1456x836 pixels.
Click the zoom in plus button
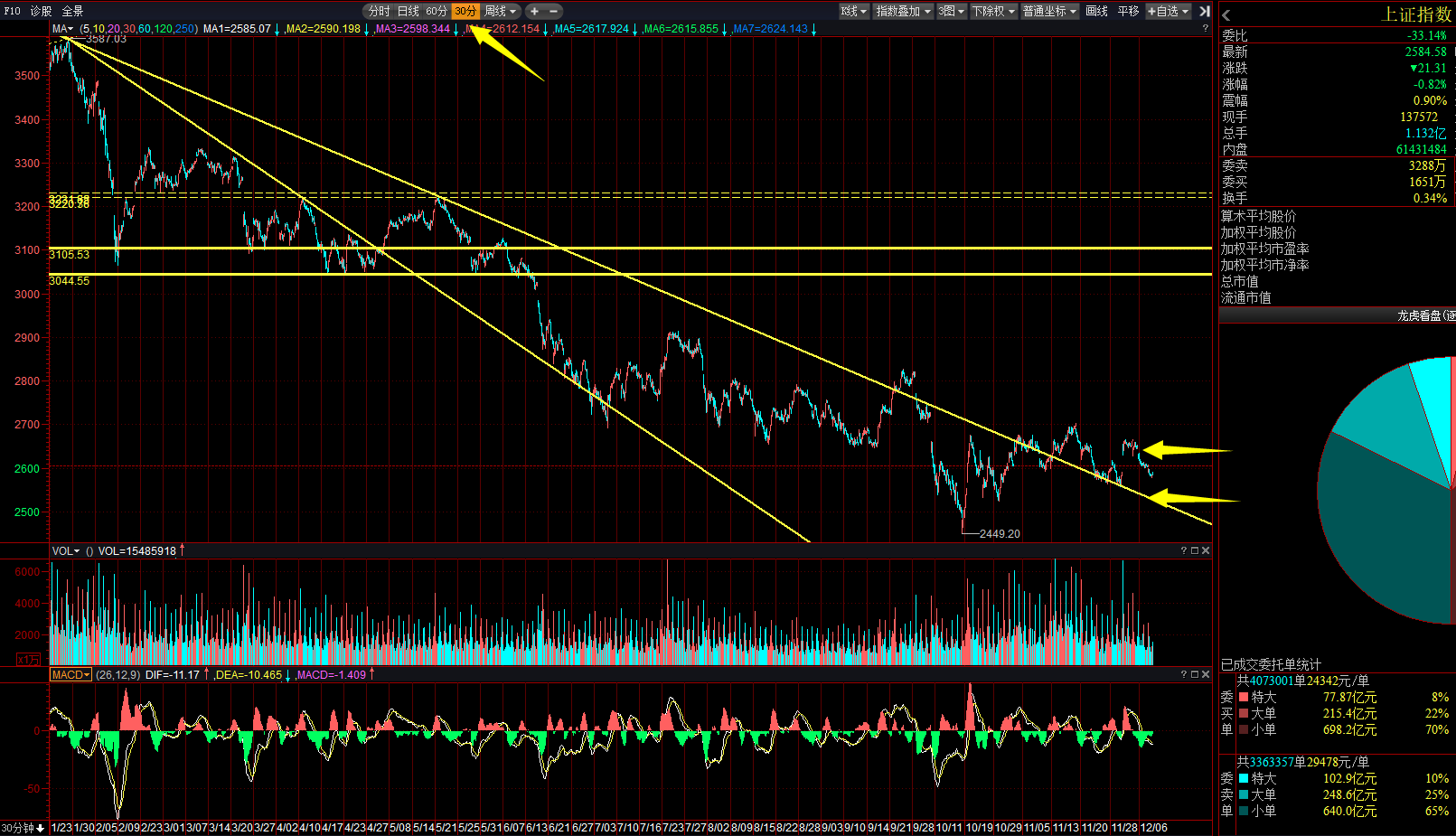534,11
